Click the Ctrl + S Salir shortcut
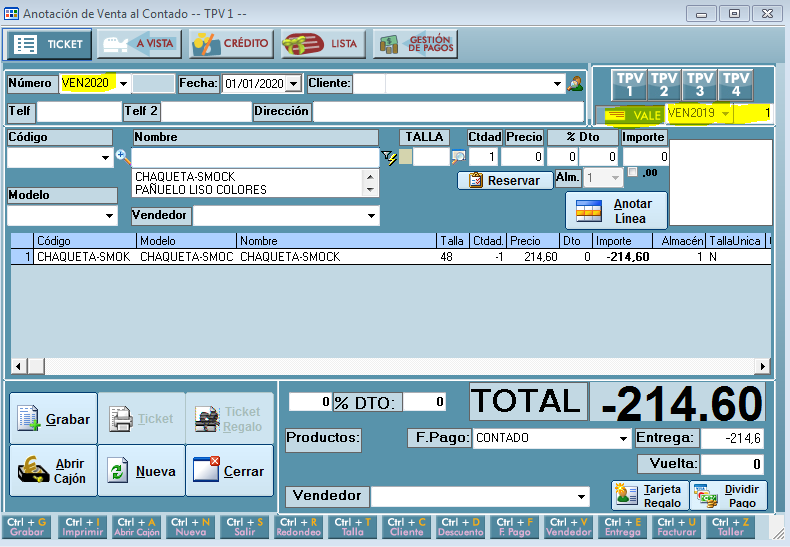This screenshot has height=547, width=790. click(245, 527)
